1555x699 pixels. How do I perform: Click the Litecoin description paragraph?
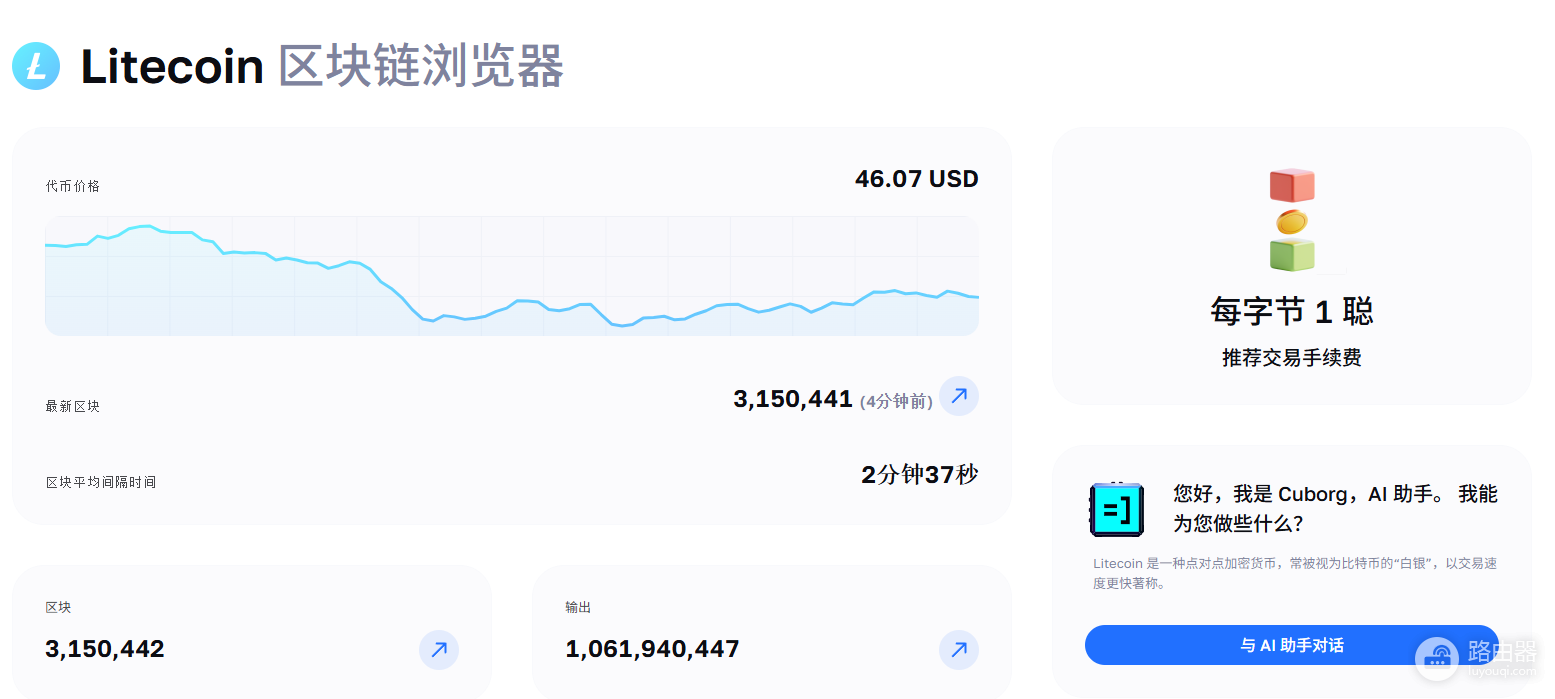[1295, 573]
